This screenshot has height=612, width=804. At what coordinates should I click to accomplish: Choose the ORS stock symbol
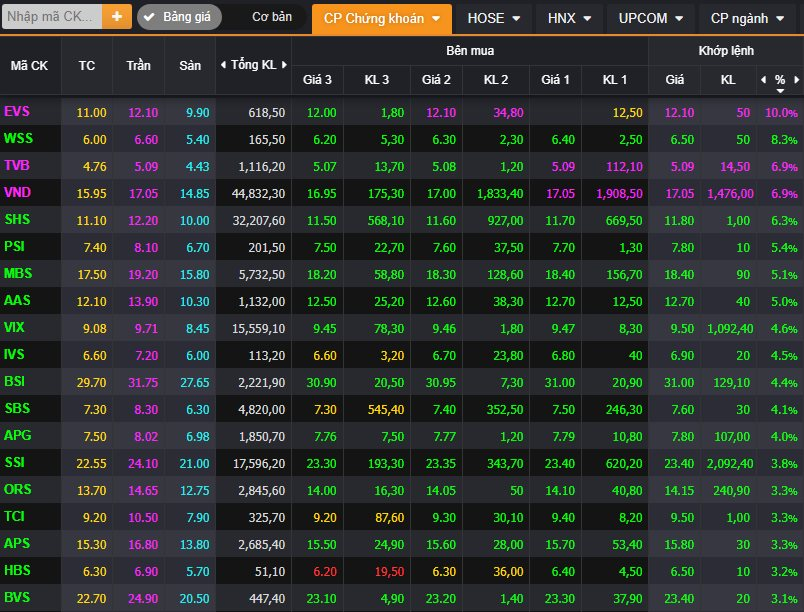tap(17, 489)
